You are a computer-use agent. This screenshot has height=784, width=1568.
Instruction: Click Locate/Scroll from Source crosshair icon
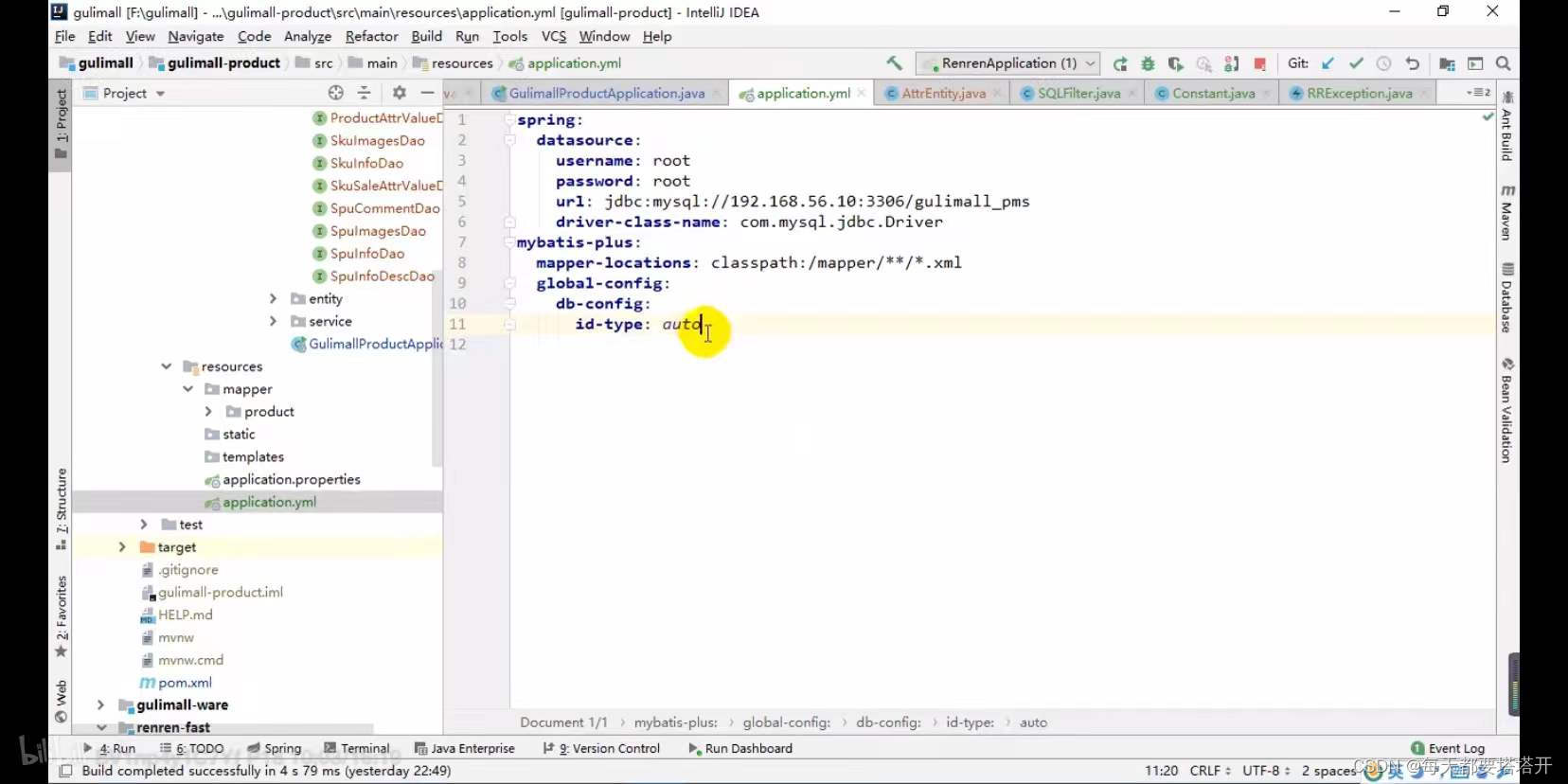336,93
